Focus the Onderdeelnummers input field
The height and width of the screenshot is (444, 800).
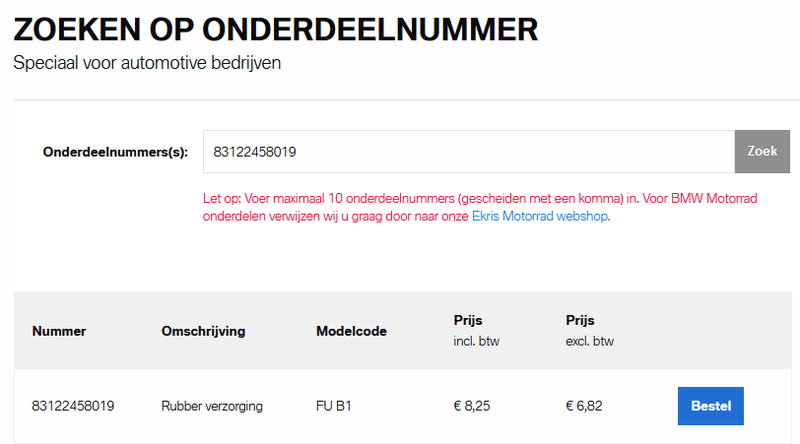click(468, 152)
